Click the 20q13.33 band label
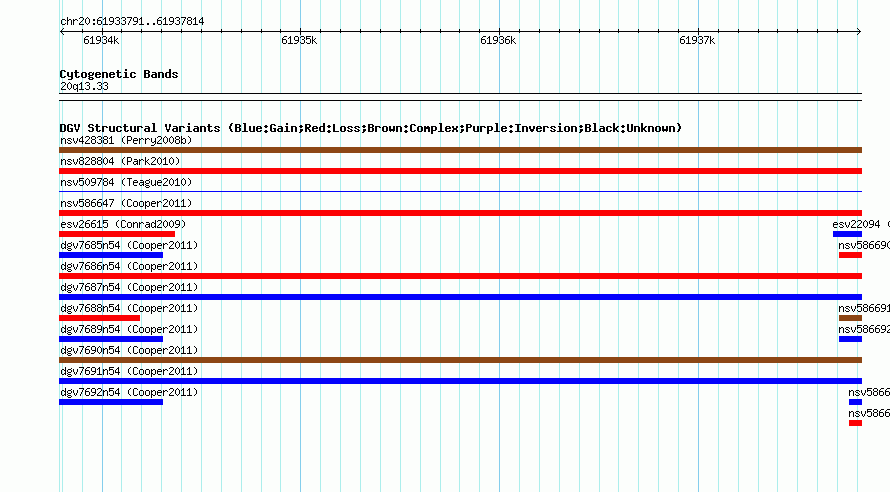The image size is (890, 492). click(84, 86)
